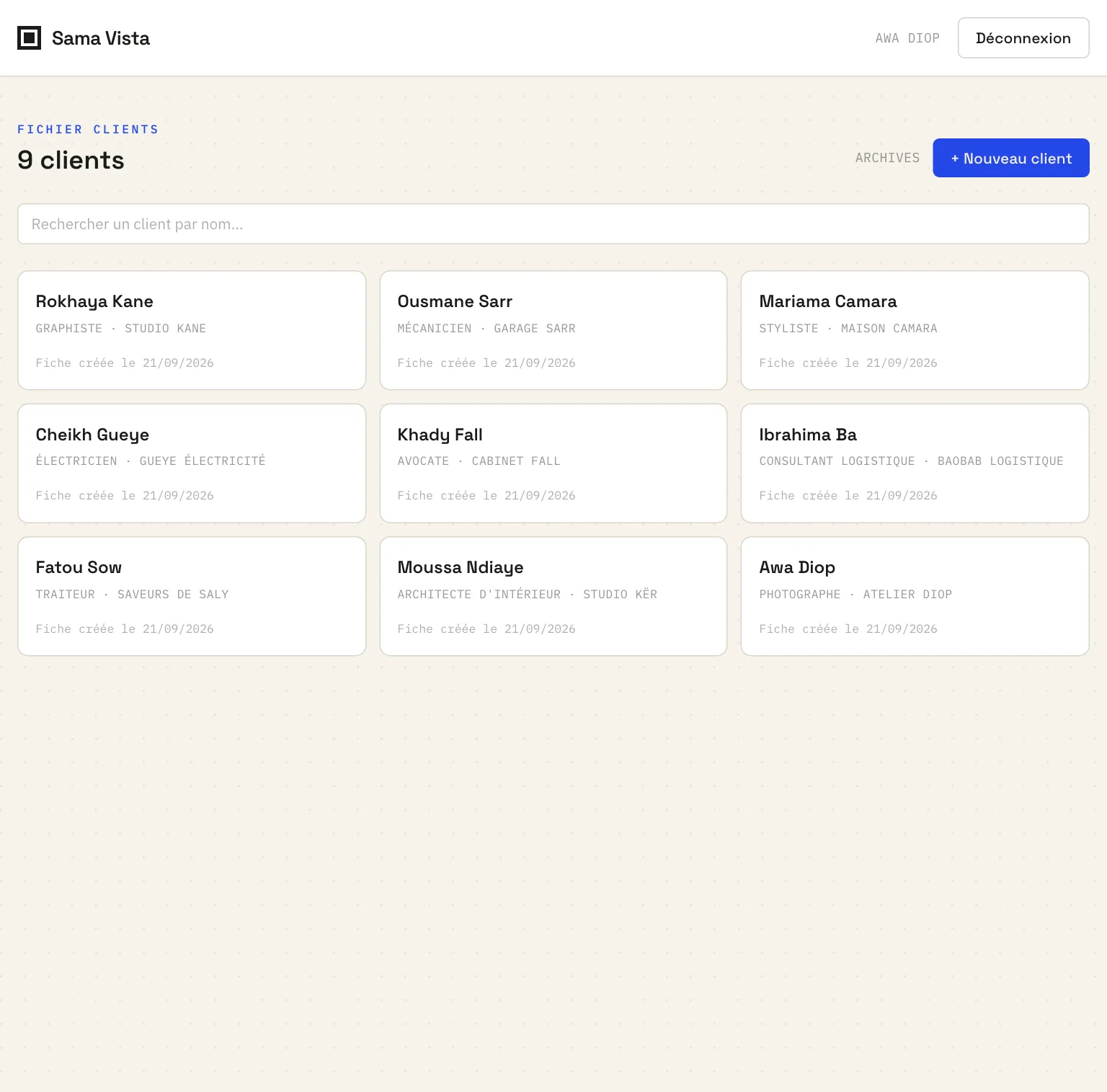Image resolution: width=1107 pixels, height=1092 pixels.
Task: Open the Archives link
Action: click(x=887, y=158)
